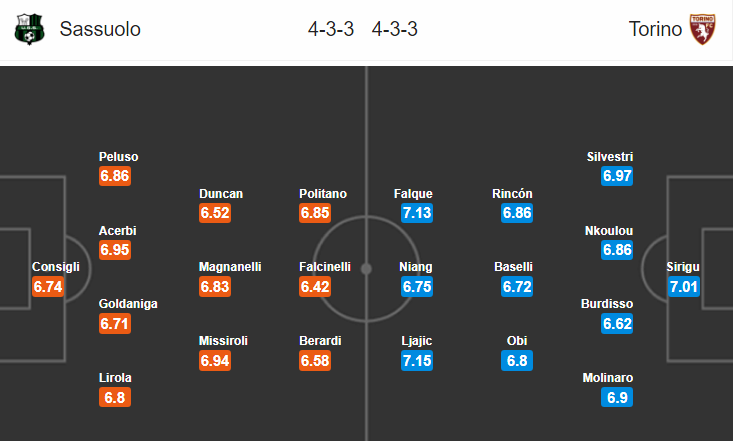This screenshot has height=441, width=733.
Task: Click Obi's 6.8 rating badge
Action: coord(517,361)
